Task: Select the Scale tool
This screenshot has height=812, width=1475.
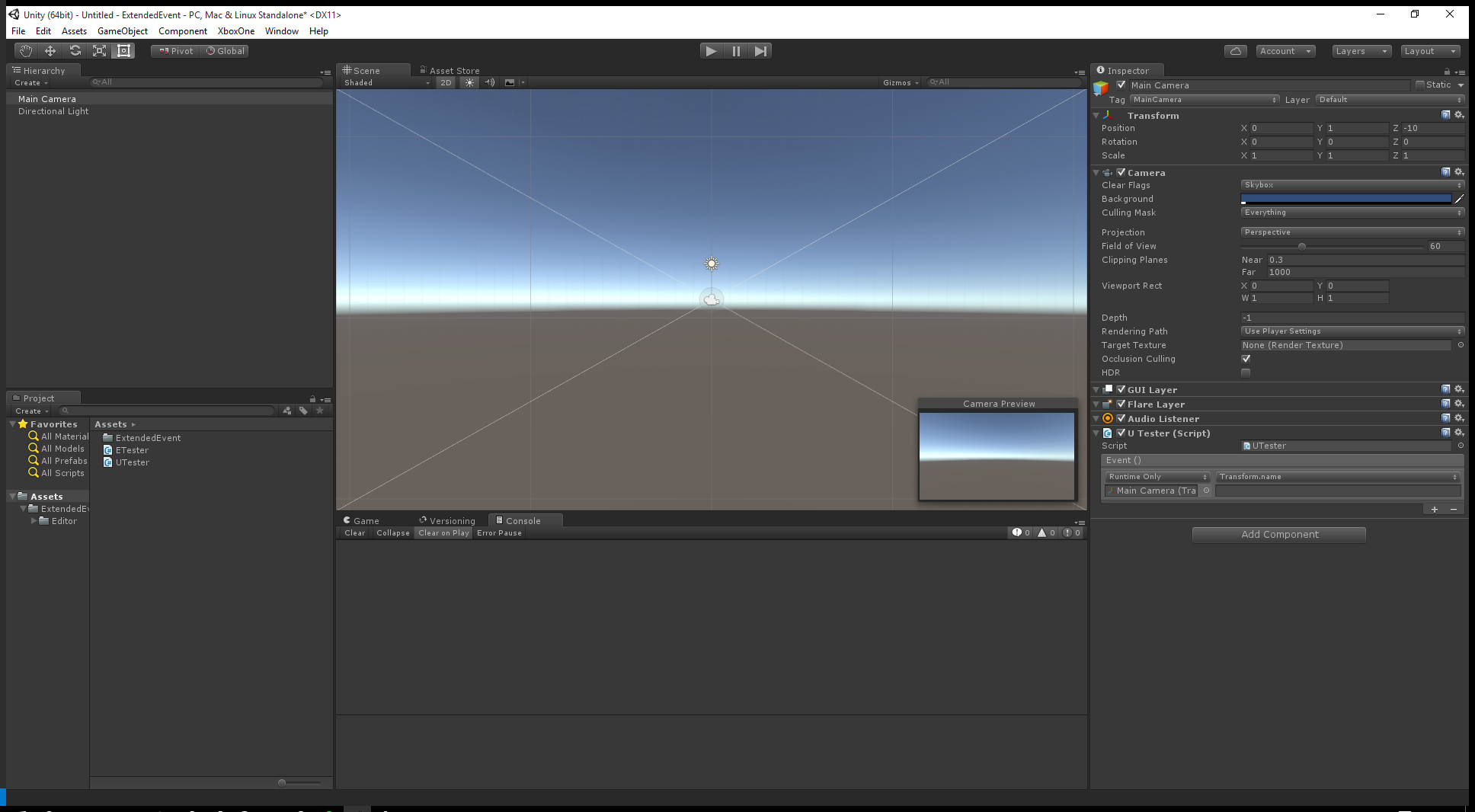Action: tap(99, 51)
